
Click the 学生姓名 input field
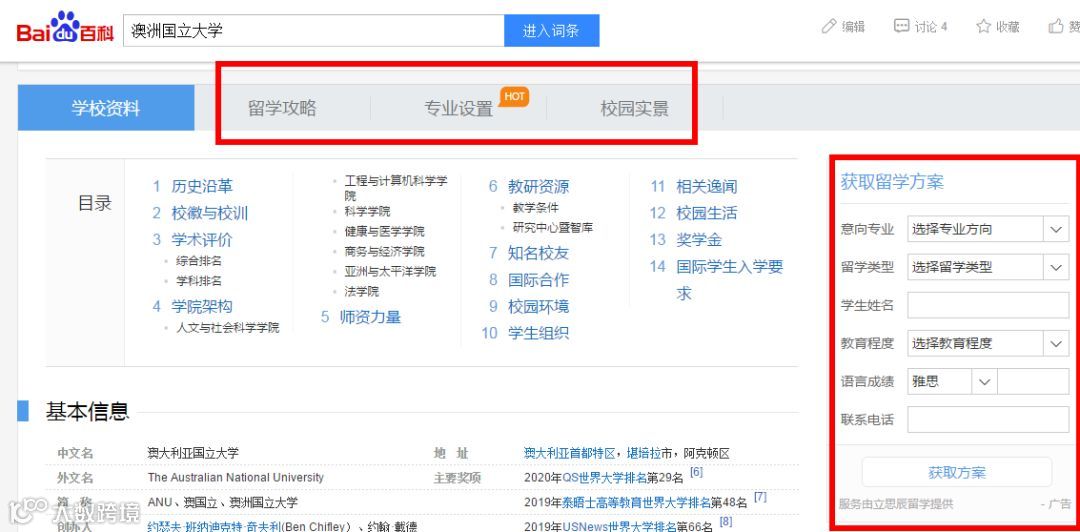pyautogui.click(x=988, y=305)
